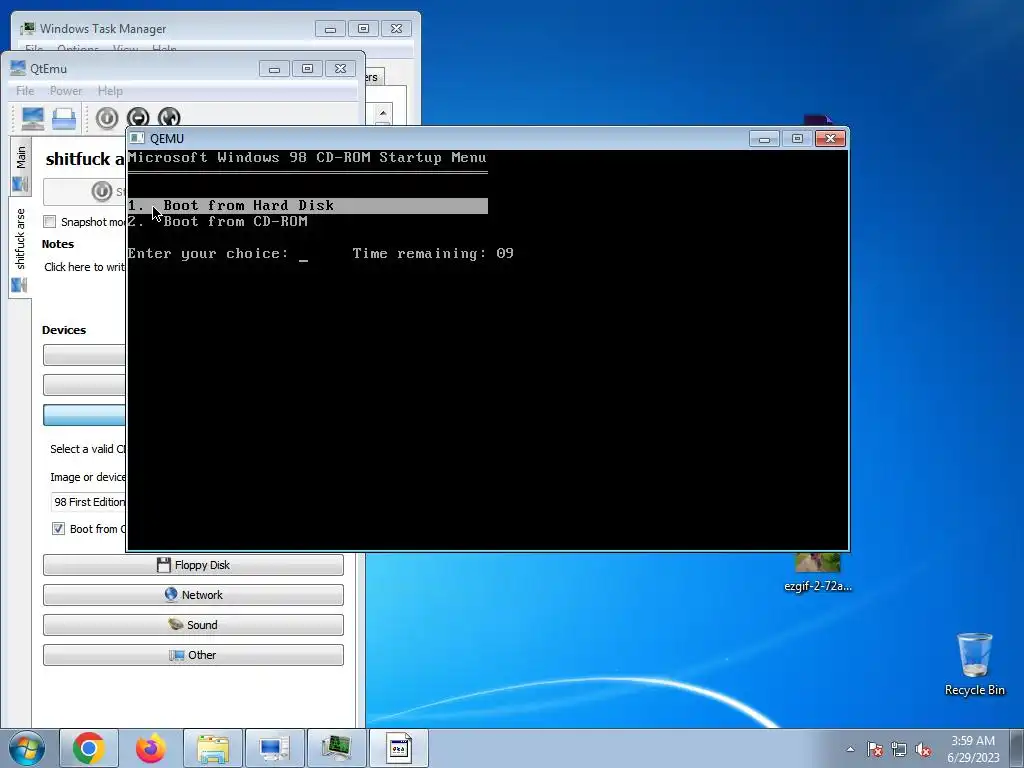
Task: Switch to QtEmu via its taskbar icon
Action: tap(275, 748)
